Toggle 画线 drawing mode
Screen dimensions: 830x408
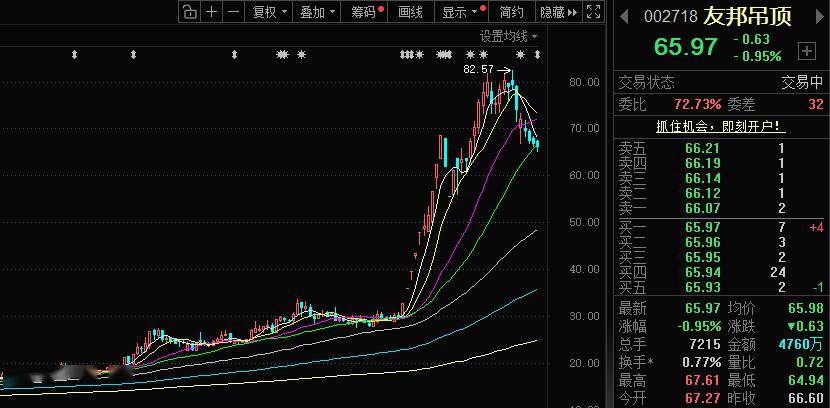411,12
